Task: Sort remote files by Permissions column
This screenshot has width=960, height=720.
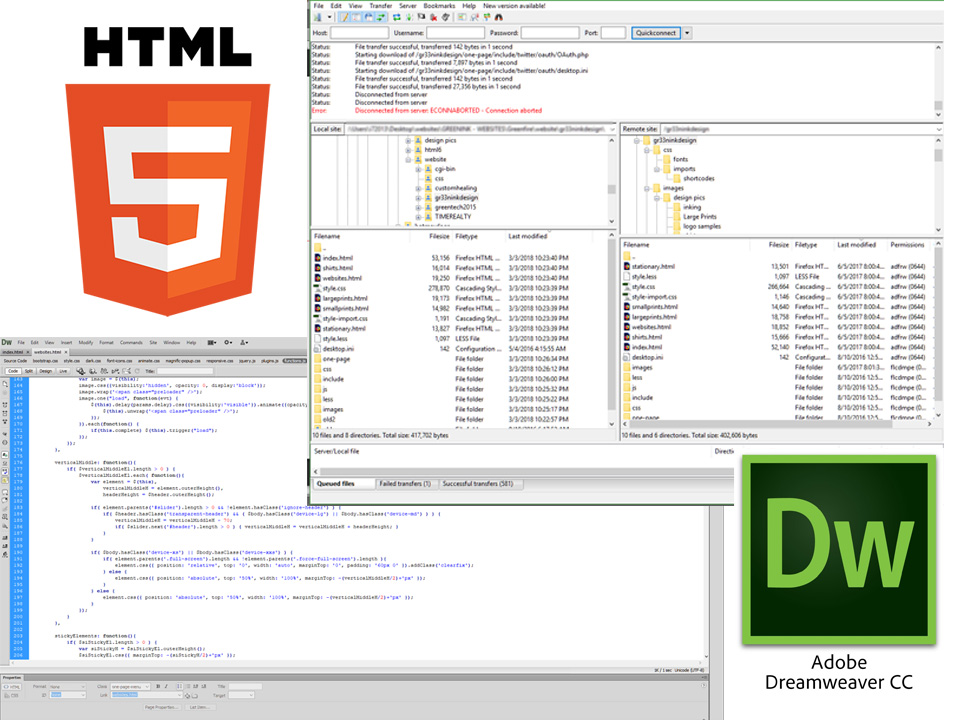Action: click(907, 245)
